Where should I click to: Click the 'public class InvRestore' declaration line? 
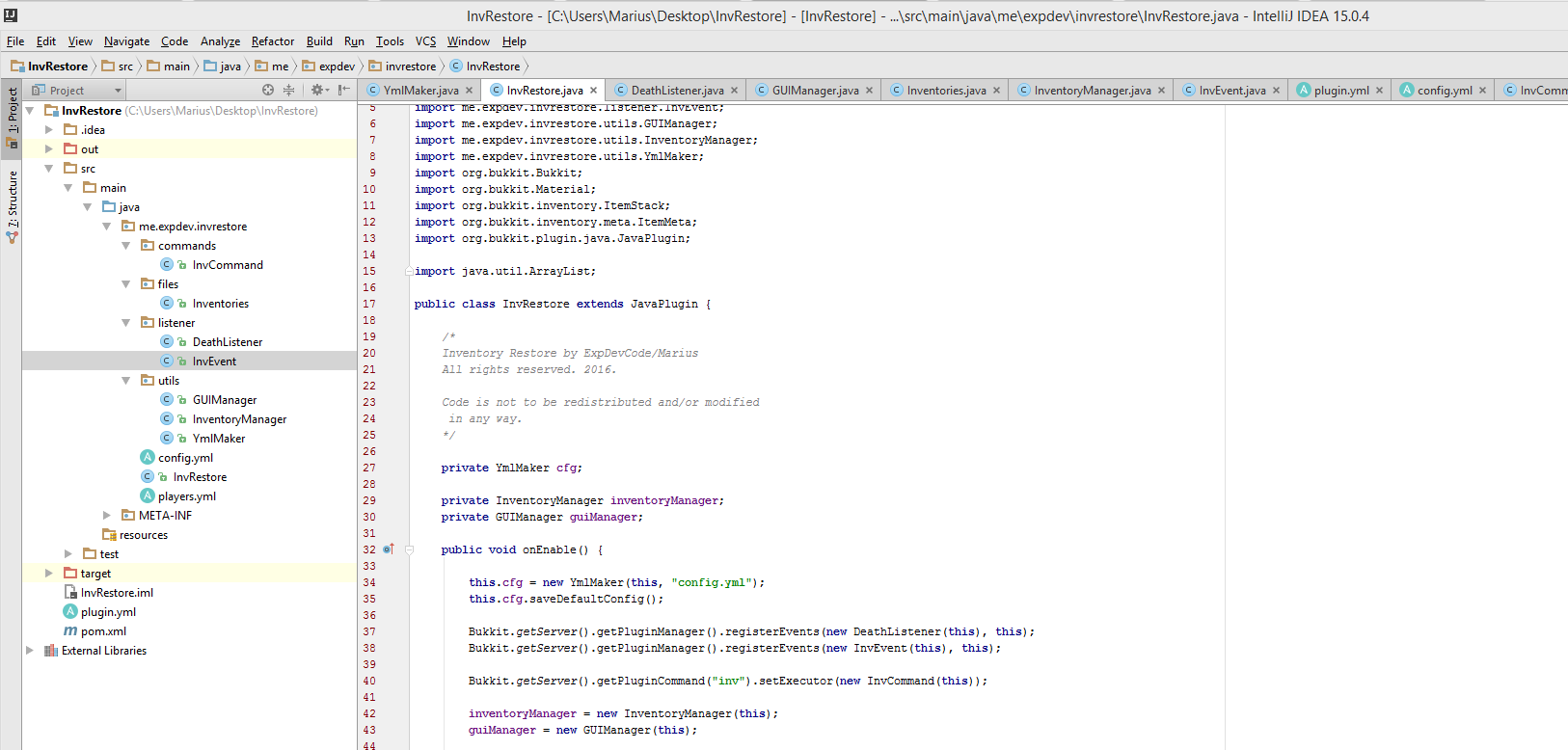click(562, 304)
